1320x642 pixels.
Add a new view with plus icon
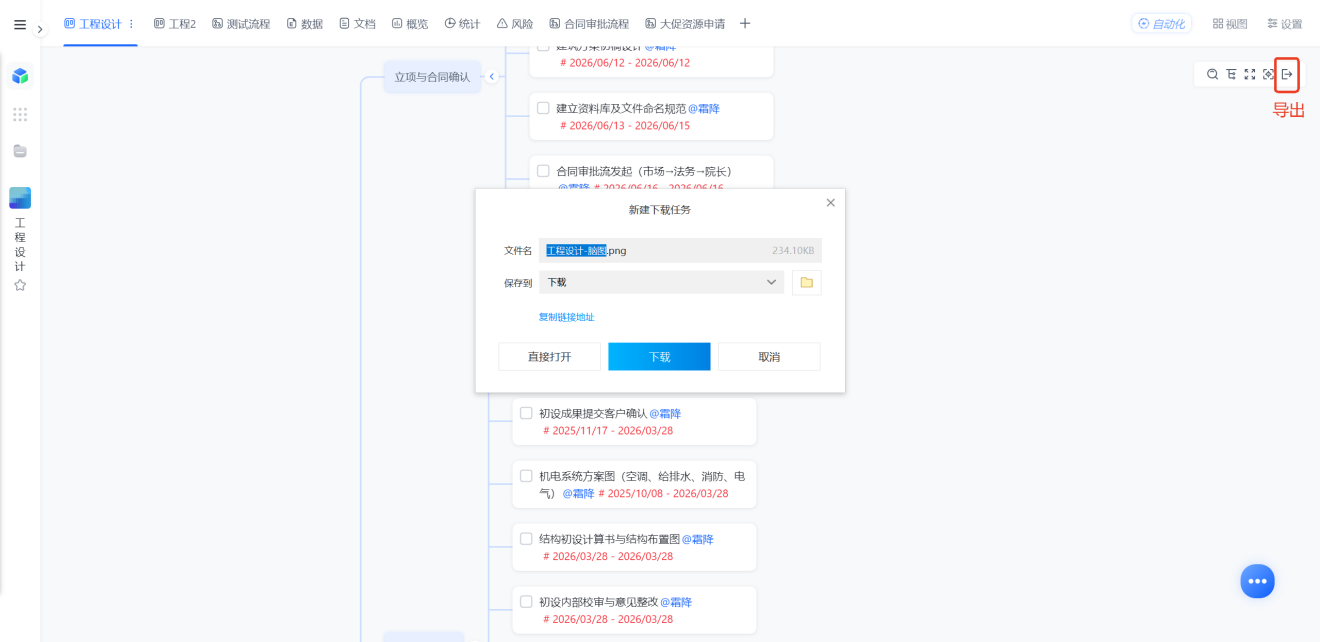coord(744,24)
